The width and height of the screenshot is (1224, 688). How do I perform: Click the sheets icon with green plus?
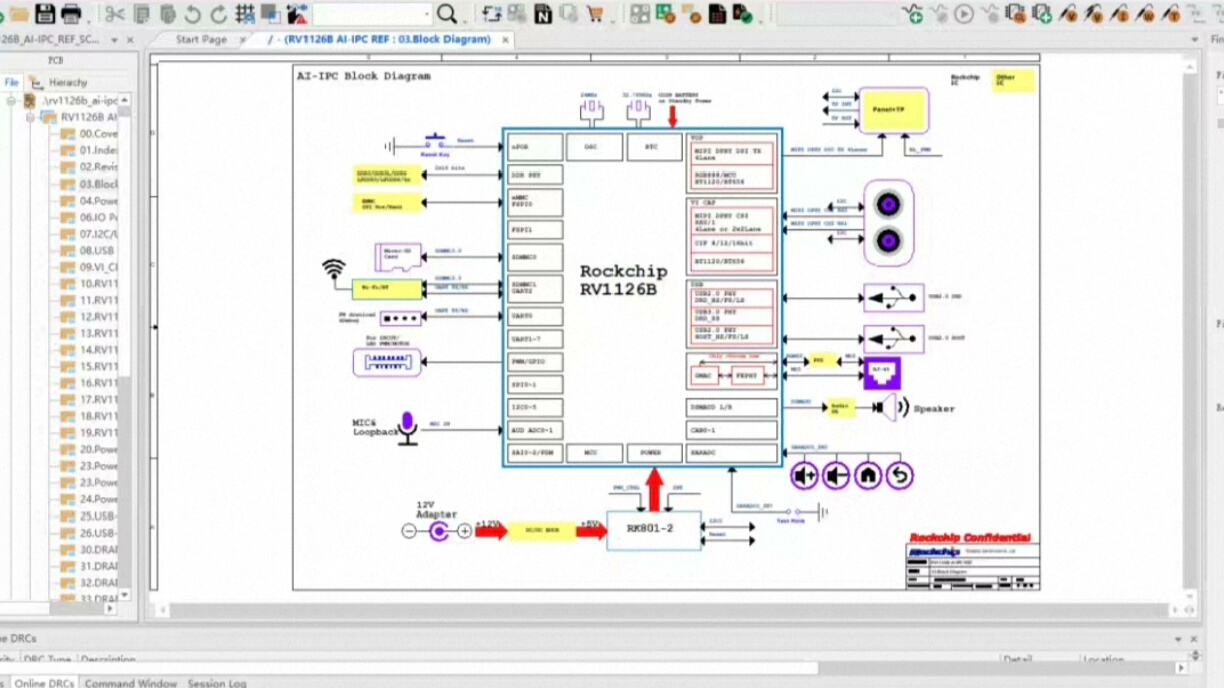tap(1042, 14)
